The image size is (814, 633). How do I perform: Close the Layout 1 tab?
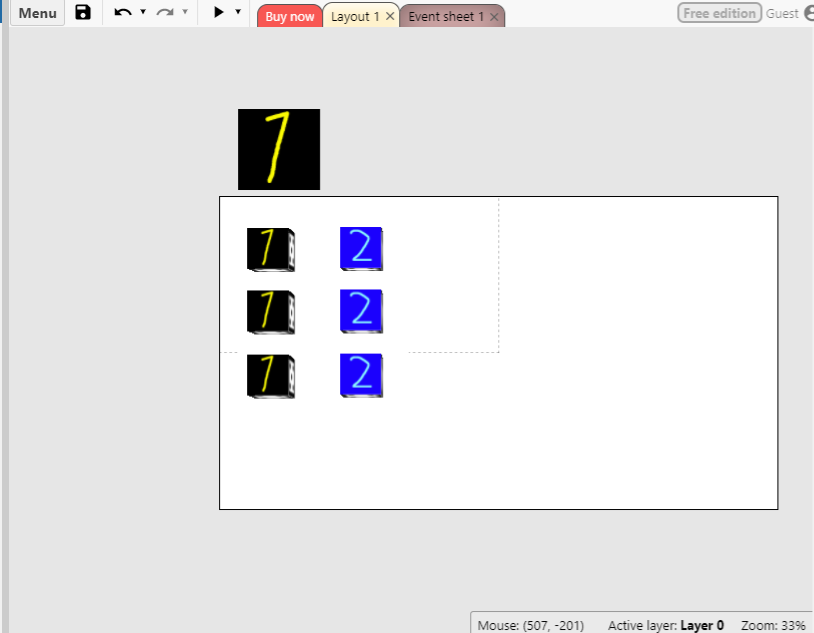(390, 17)
